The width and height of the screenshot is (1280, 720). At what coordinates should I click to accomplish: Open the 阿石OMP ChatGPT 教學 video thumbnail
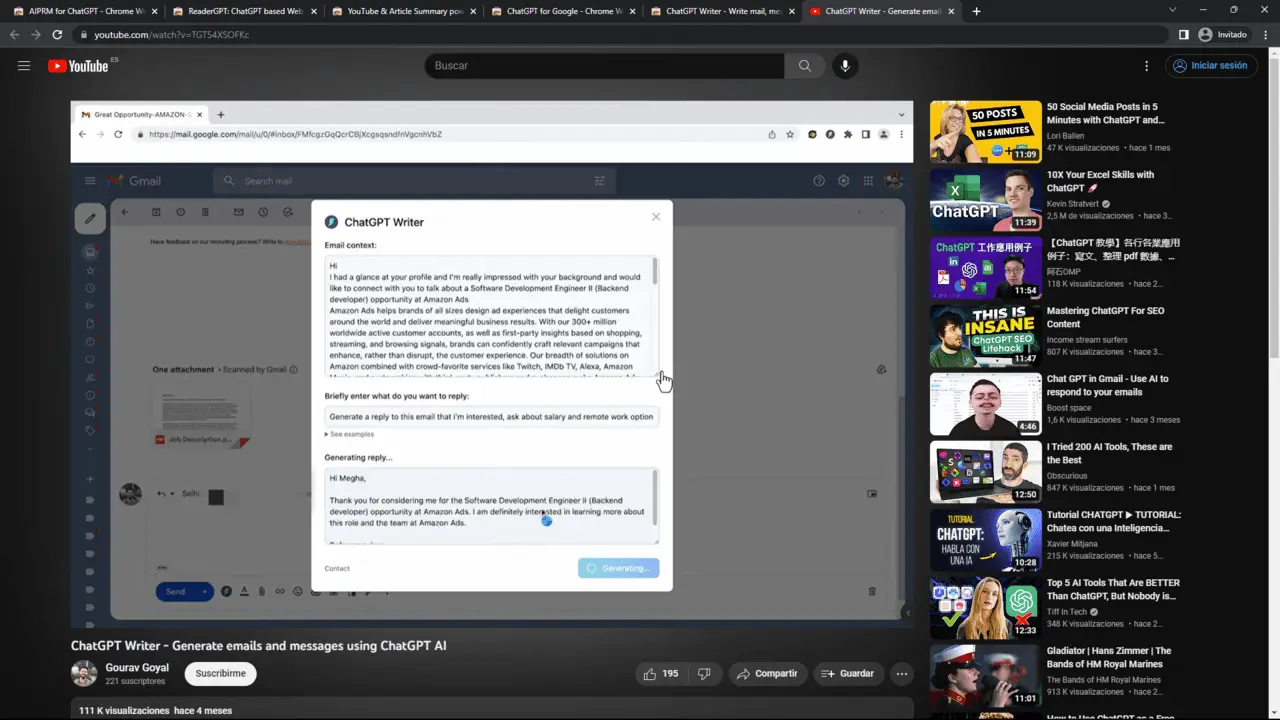click(985, 267)
